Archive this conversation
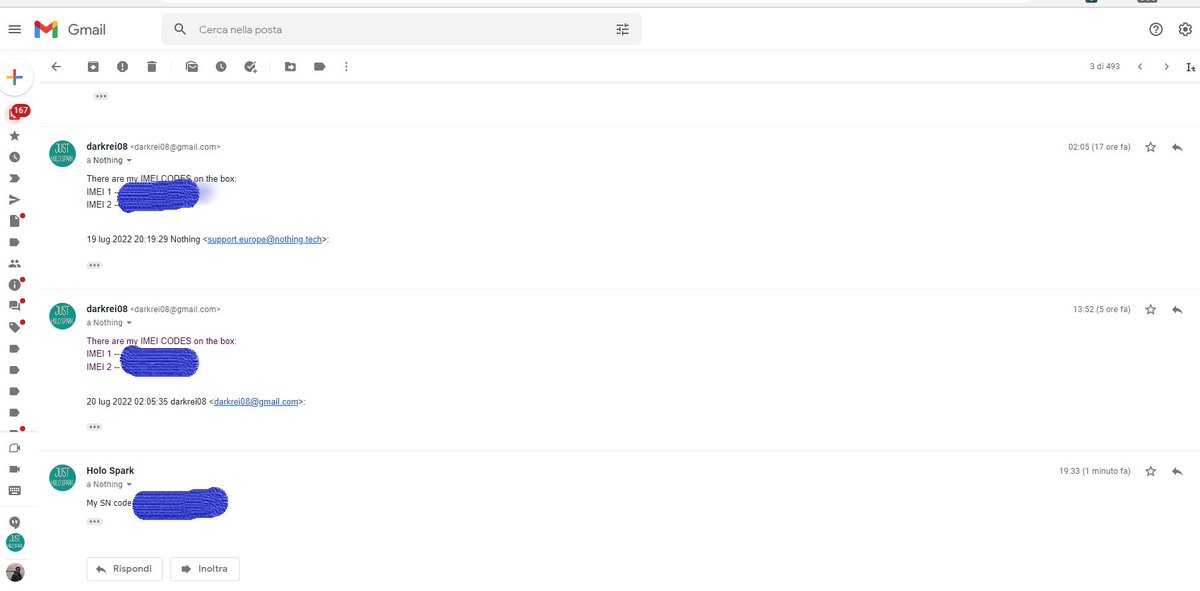This screenshot has height=591, width=1200. click(93, 67)
